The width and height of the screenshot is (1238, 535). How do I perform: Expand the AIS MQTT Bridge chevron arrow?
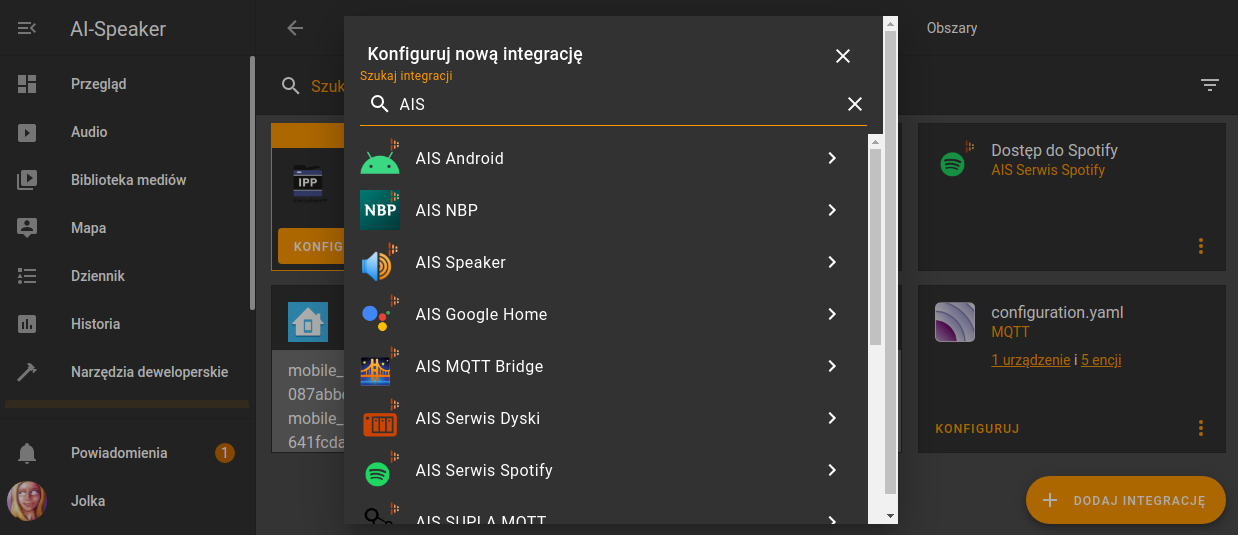click(832, 366)
